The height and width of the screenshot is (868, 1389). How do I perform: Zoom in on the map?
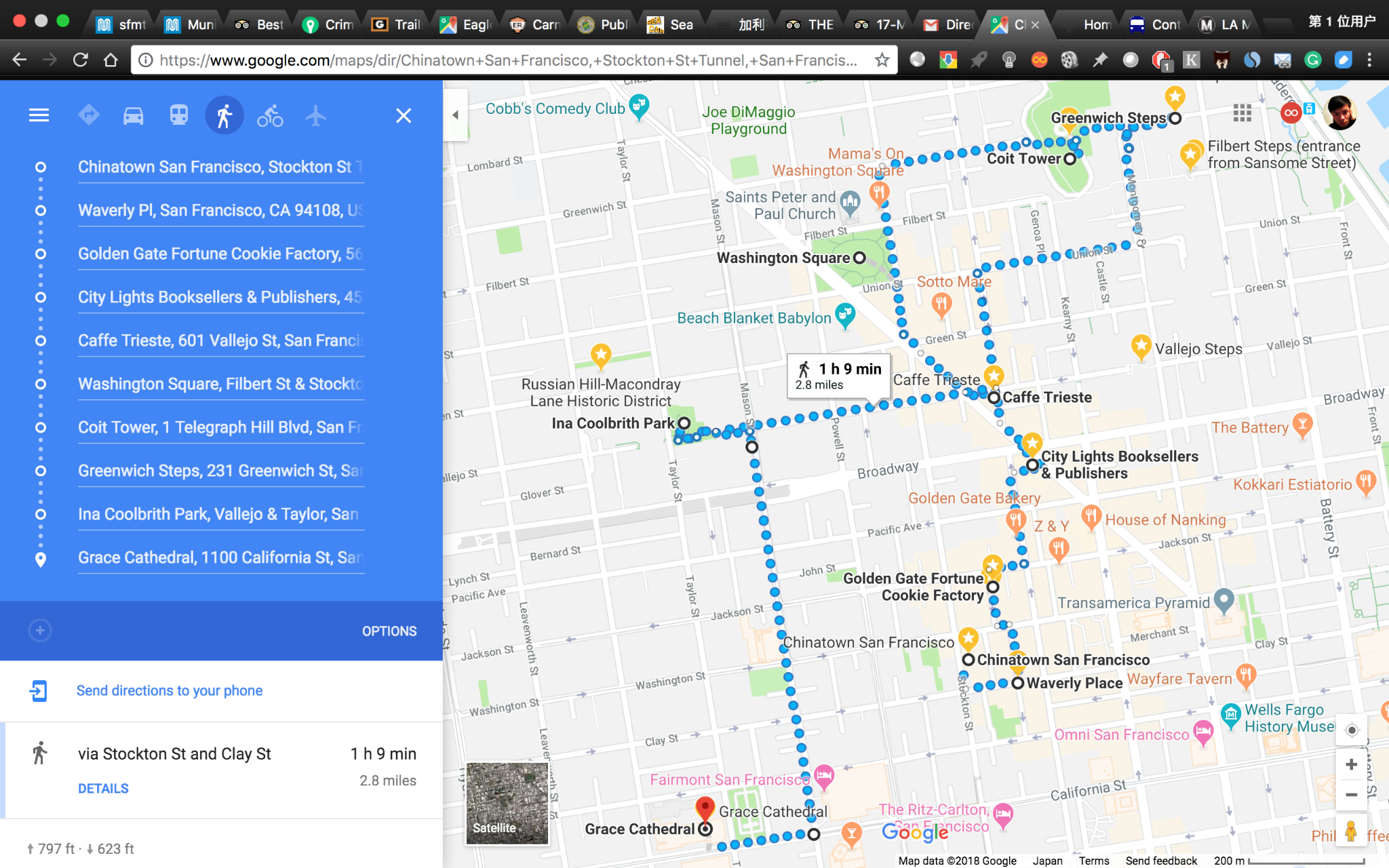click(x=1351, y=765)
